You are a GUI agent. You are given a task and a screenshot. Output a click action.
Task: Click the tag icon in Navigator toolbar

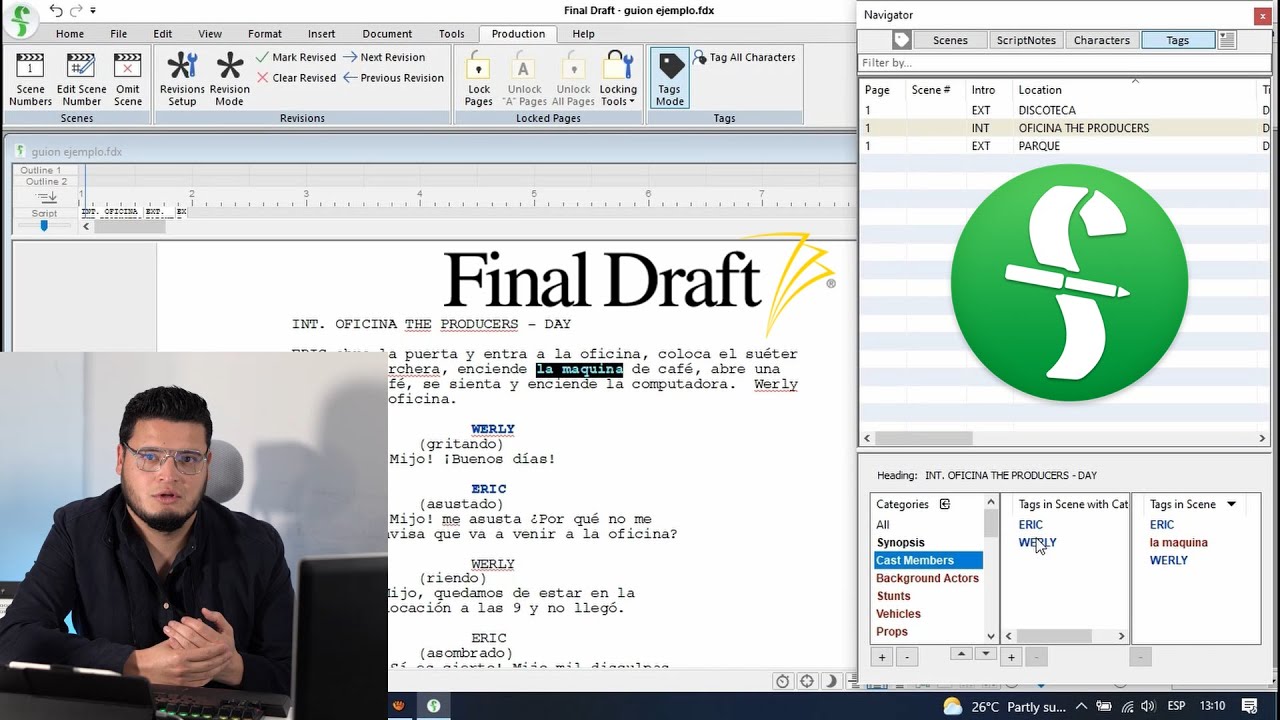click(902, 40)
